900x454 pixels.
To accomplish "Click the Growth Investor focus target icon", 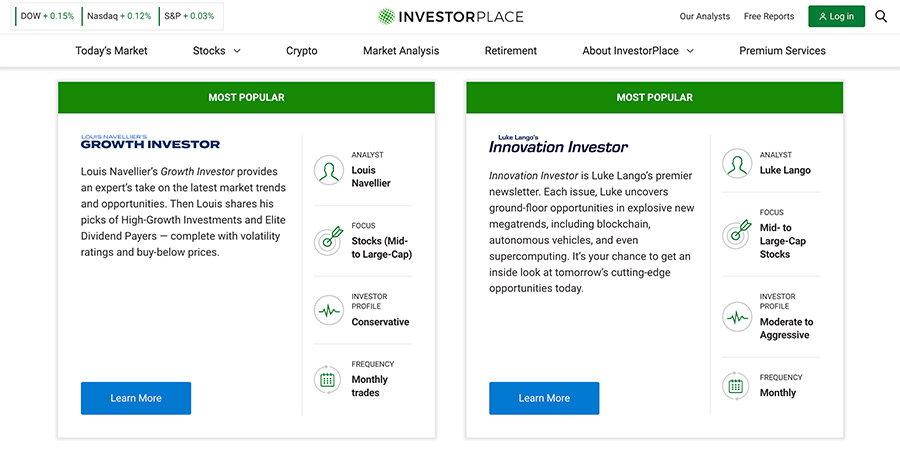I will click(x=329, y=240).
